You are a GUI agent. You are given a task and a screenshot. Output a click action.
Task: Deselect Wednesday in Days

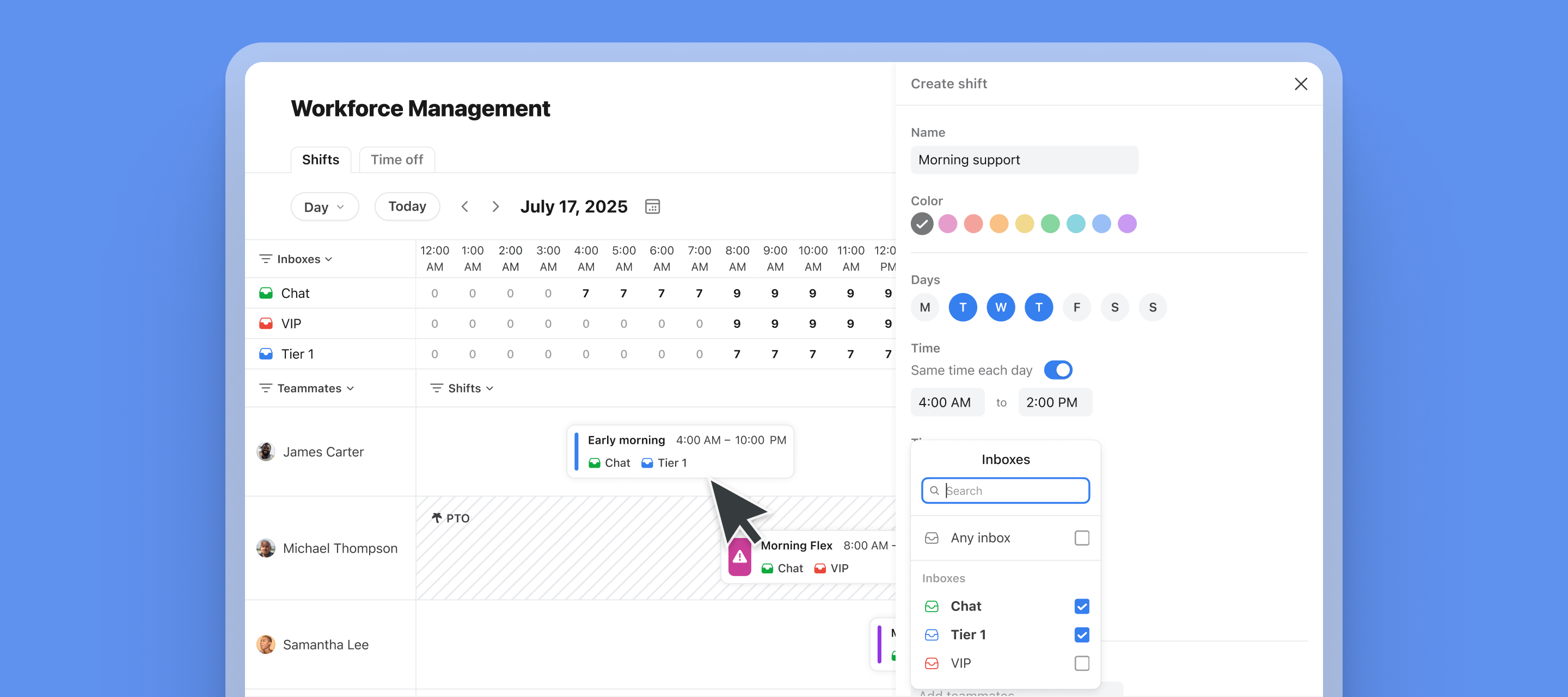[1001, 308]
